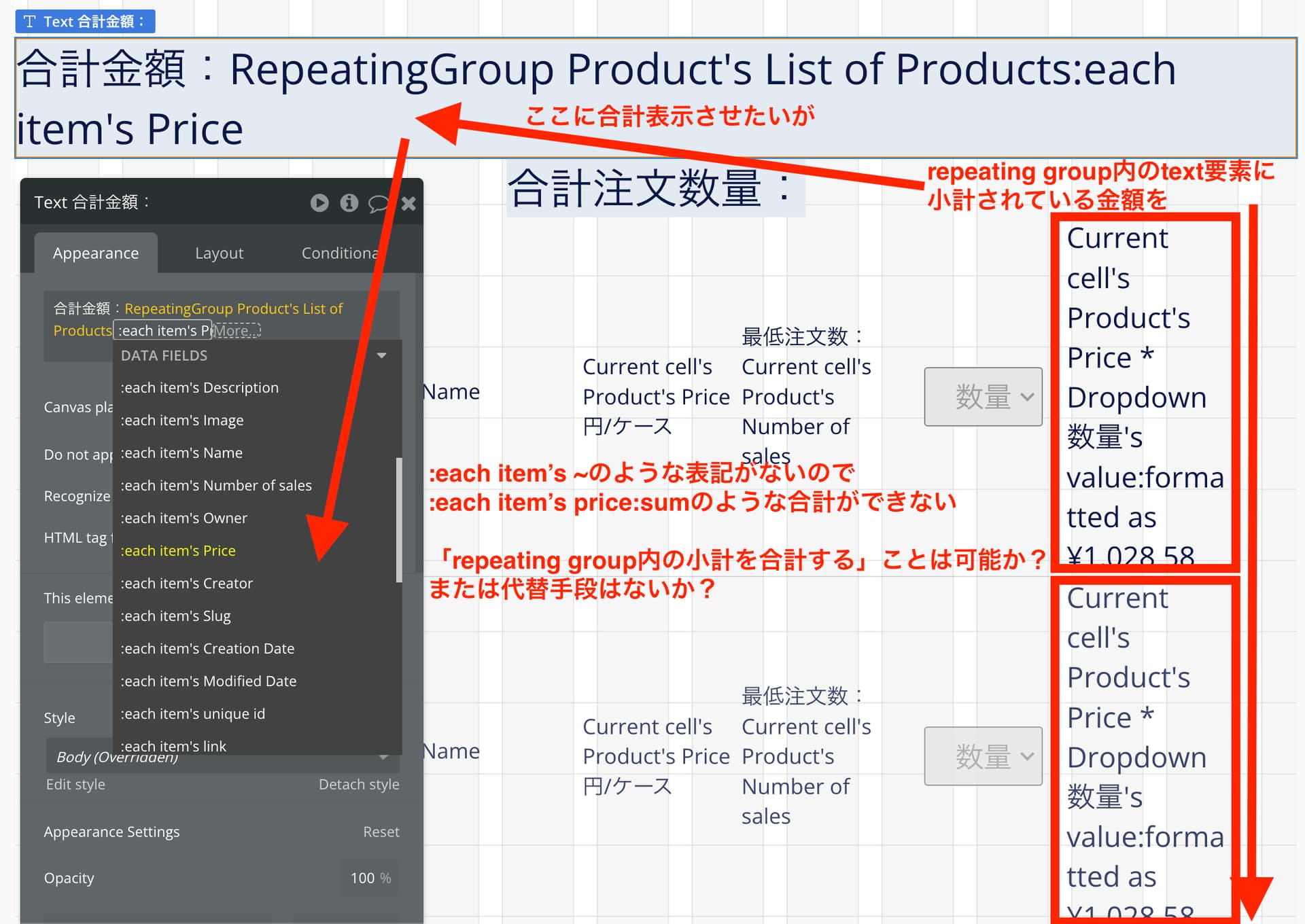The image size is (1305, 924).
Task: Open first row 数量 dropdown
Action: pyautogui.click(x=983, y=397)
